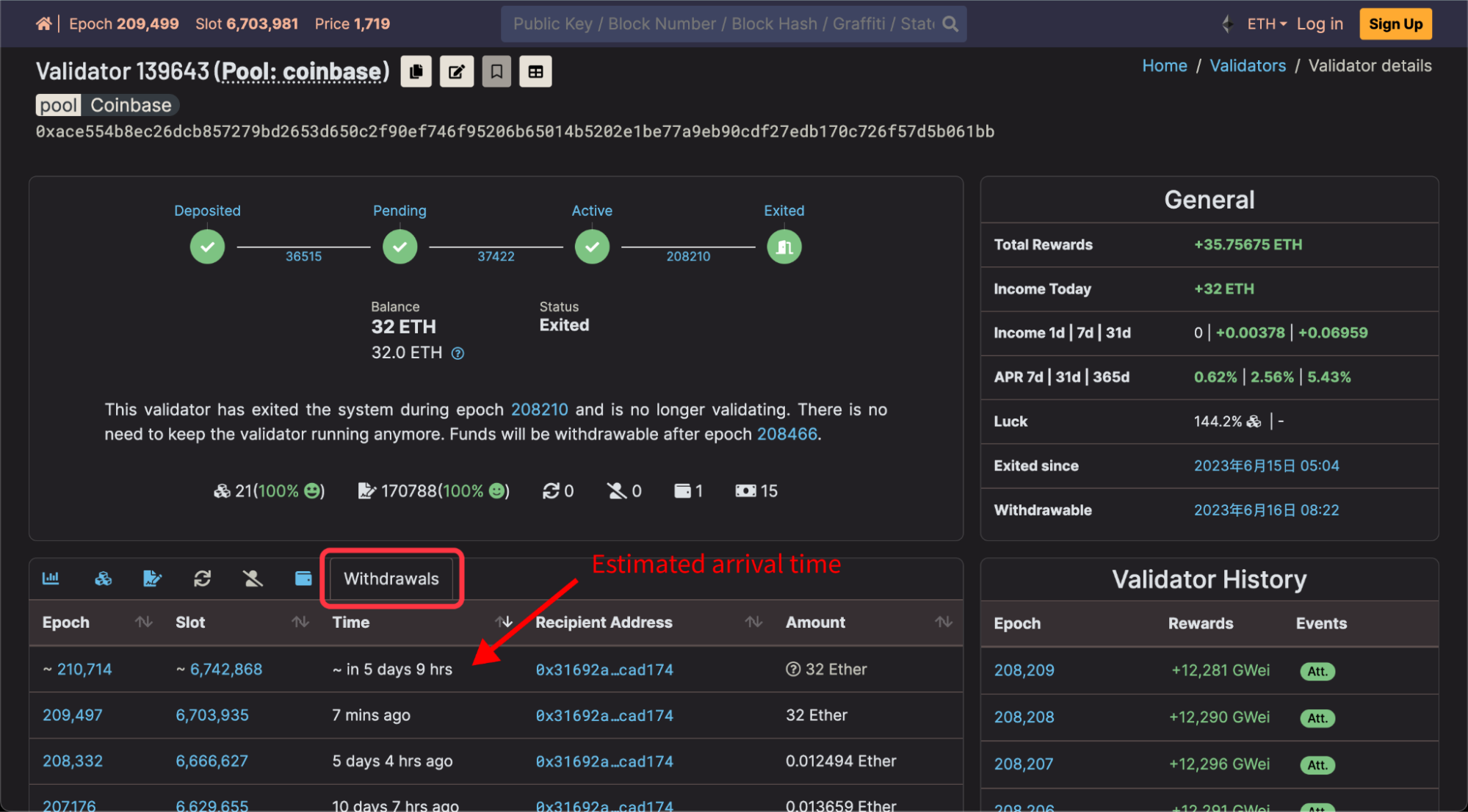Open the chart overview tab icon

(51, 579)
